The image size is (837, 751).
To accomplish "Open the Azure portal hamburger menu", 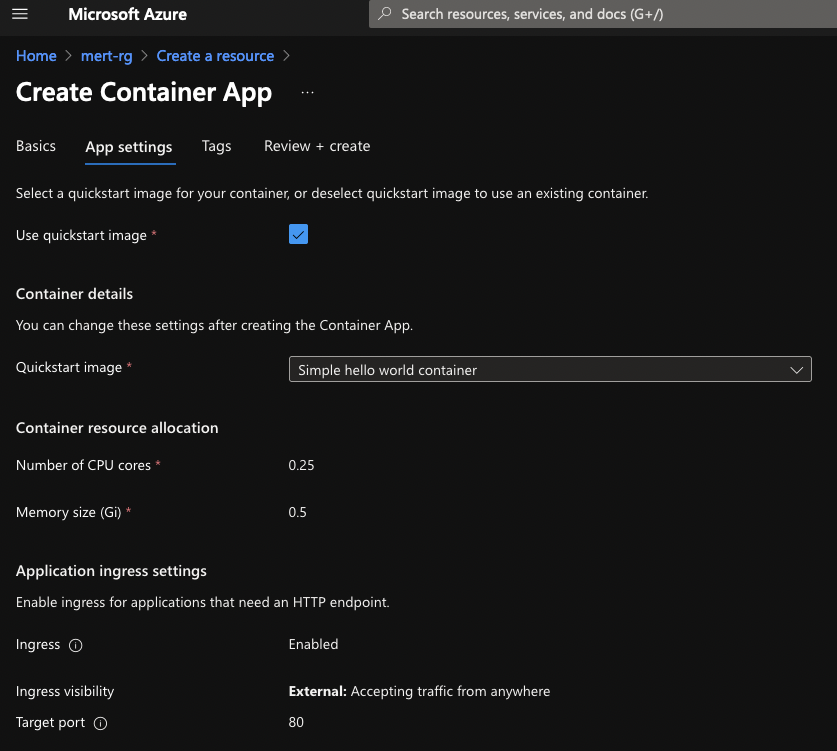I will tap(20, 14).
